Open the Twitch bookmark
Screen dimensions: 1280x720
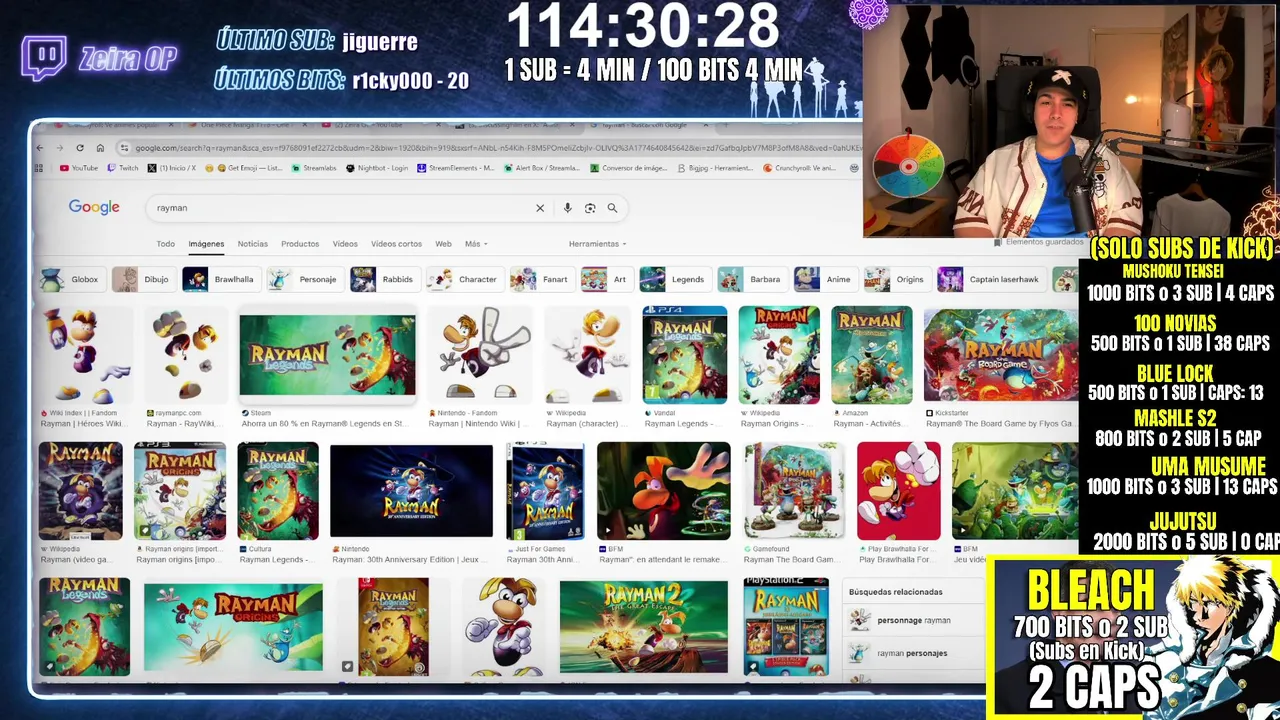[x=123, y=168]
